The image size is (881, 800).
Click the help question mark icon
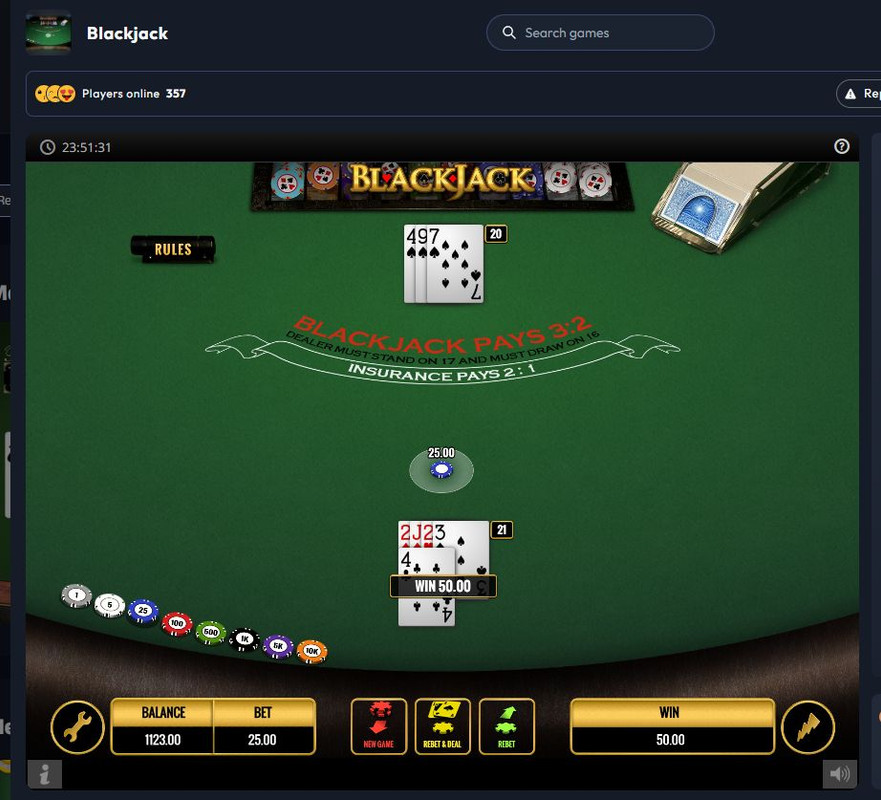tap(841, 147)
